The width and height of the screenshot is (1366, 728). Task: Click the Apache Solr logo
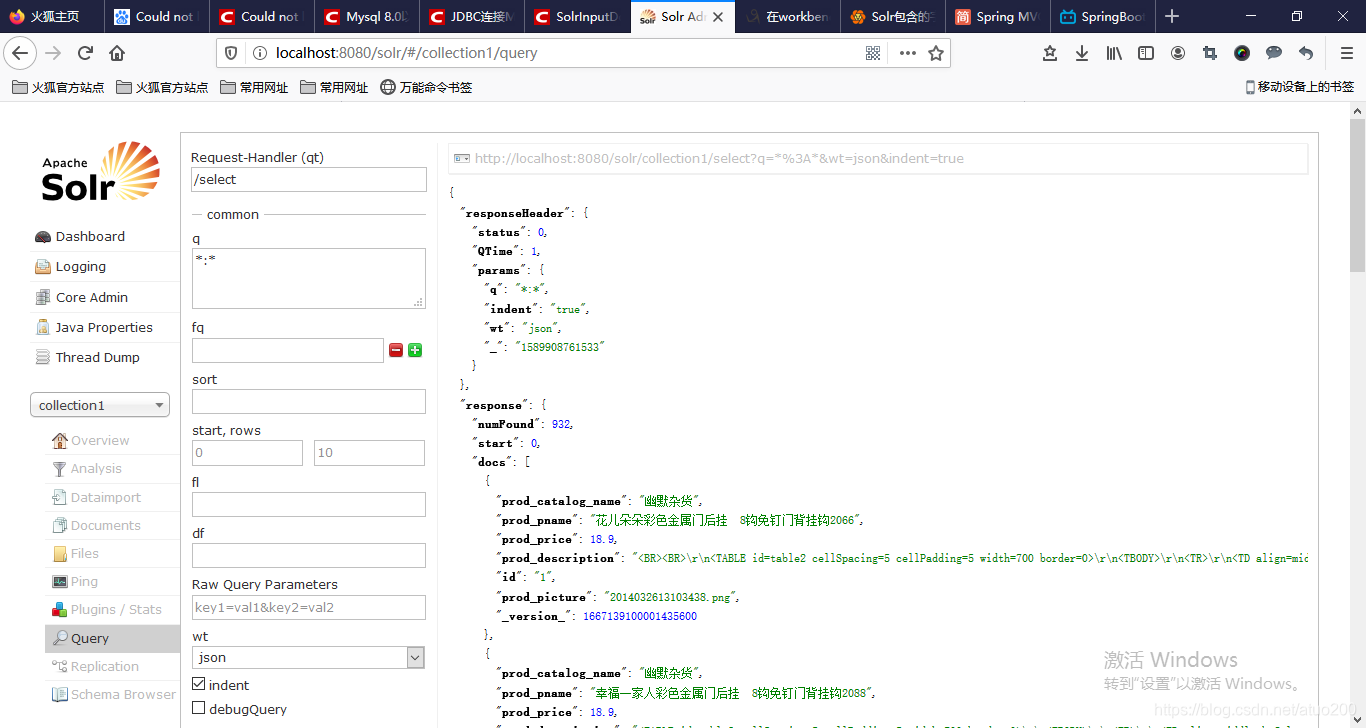click(101, 172)
